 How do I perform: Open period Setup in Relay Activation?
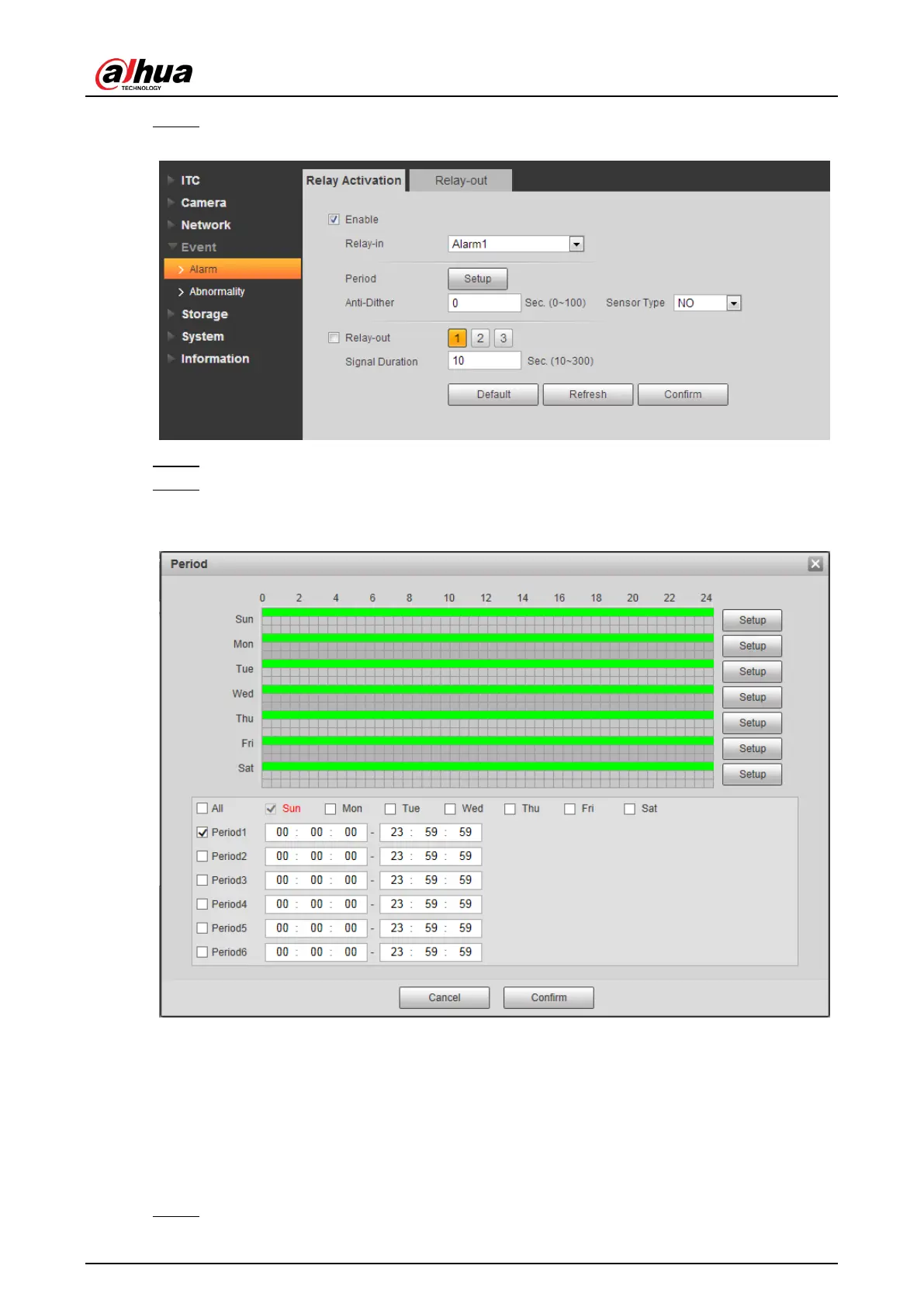pyautogui.click(x=478, y=279)
